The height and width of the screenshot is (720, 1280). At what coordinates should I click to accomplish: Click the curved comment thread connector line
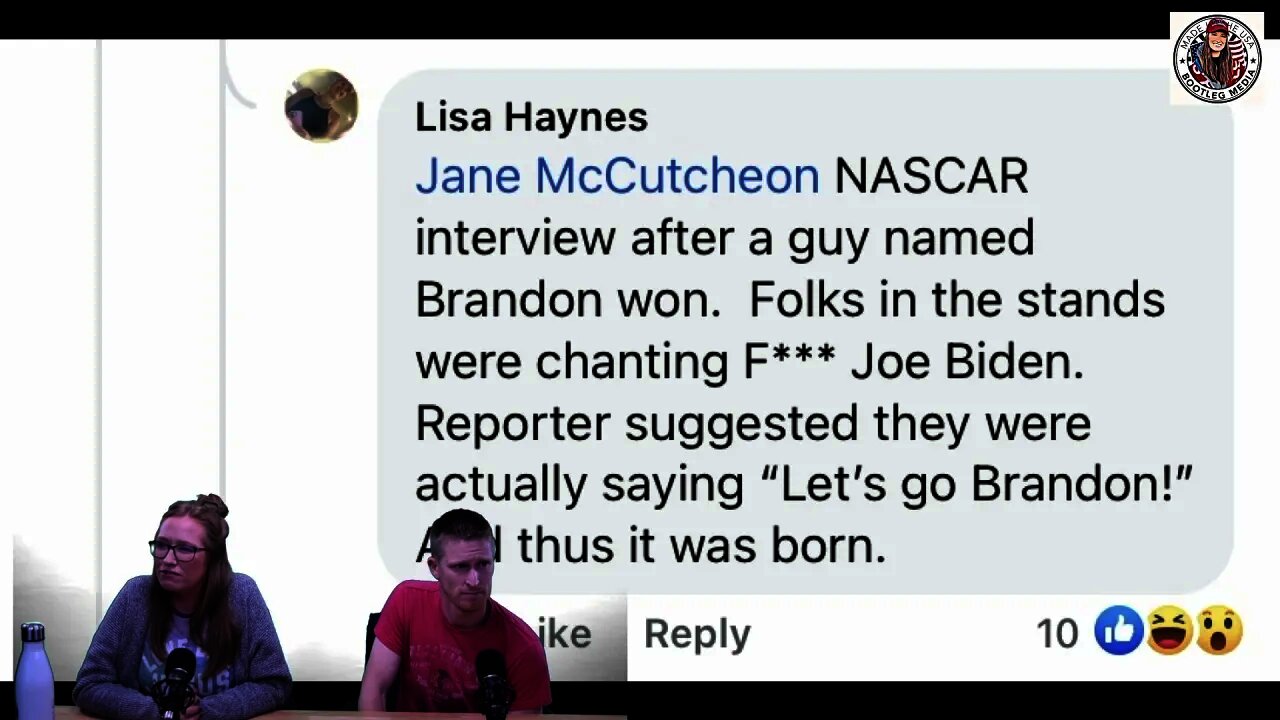238,78
